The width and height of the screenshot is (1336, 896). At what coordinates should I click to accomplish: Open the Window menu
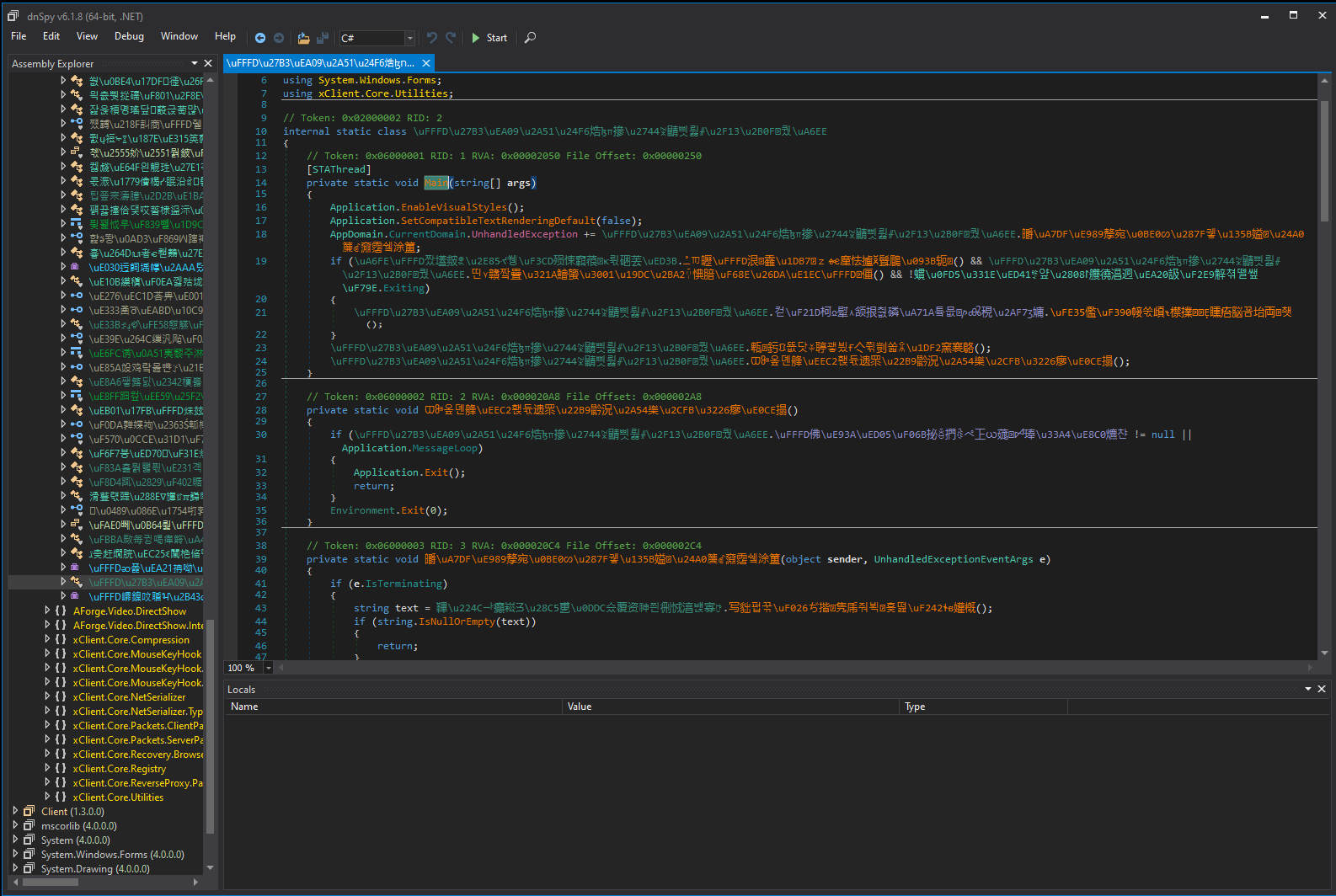[179, 36]
